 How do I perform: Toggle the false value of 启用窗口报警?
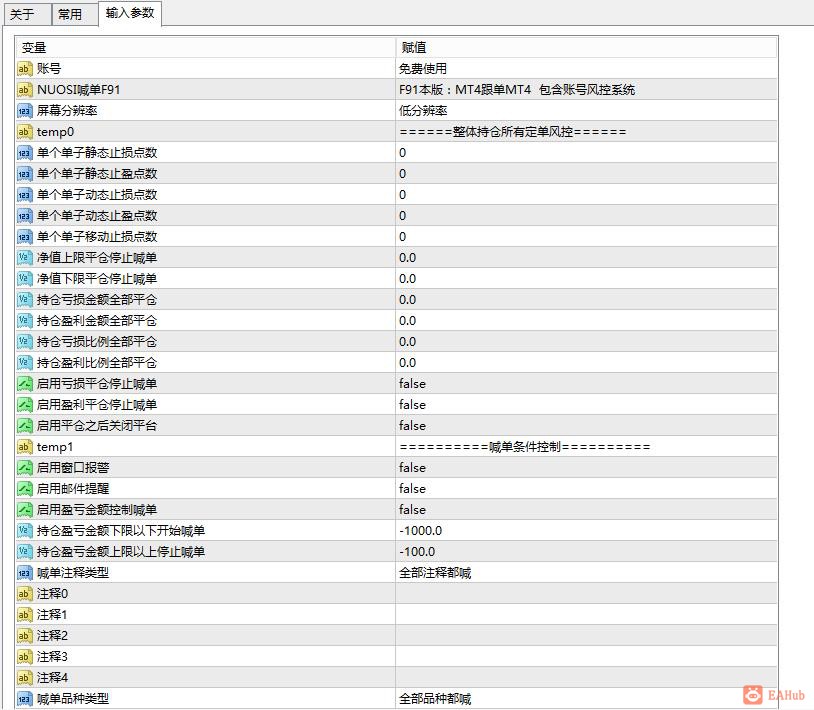[586, 468]
